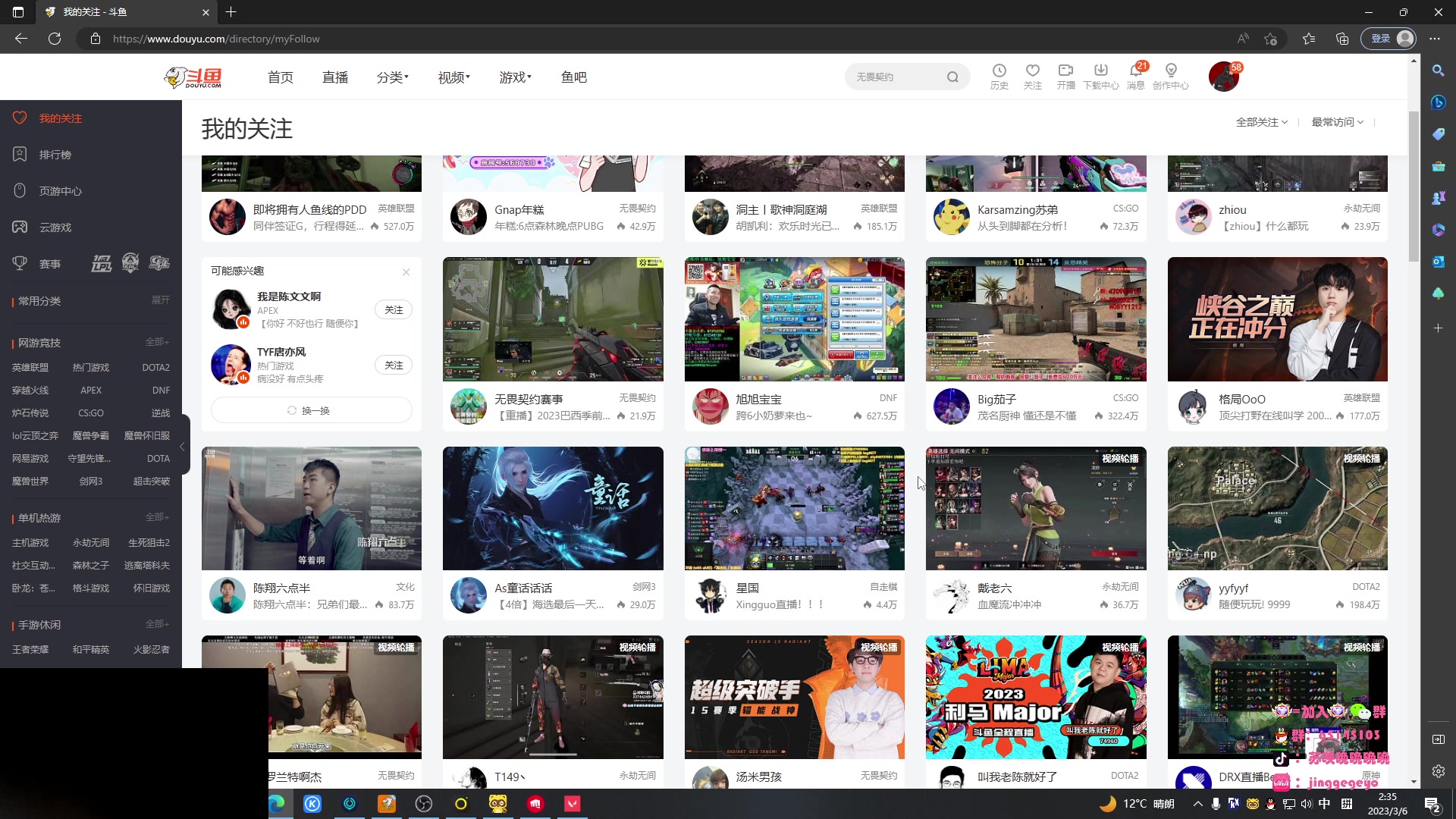Follow TYF唐亦风 via the 关注 button
Screen dimensions: 1456x819
(x=393, y=366)
